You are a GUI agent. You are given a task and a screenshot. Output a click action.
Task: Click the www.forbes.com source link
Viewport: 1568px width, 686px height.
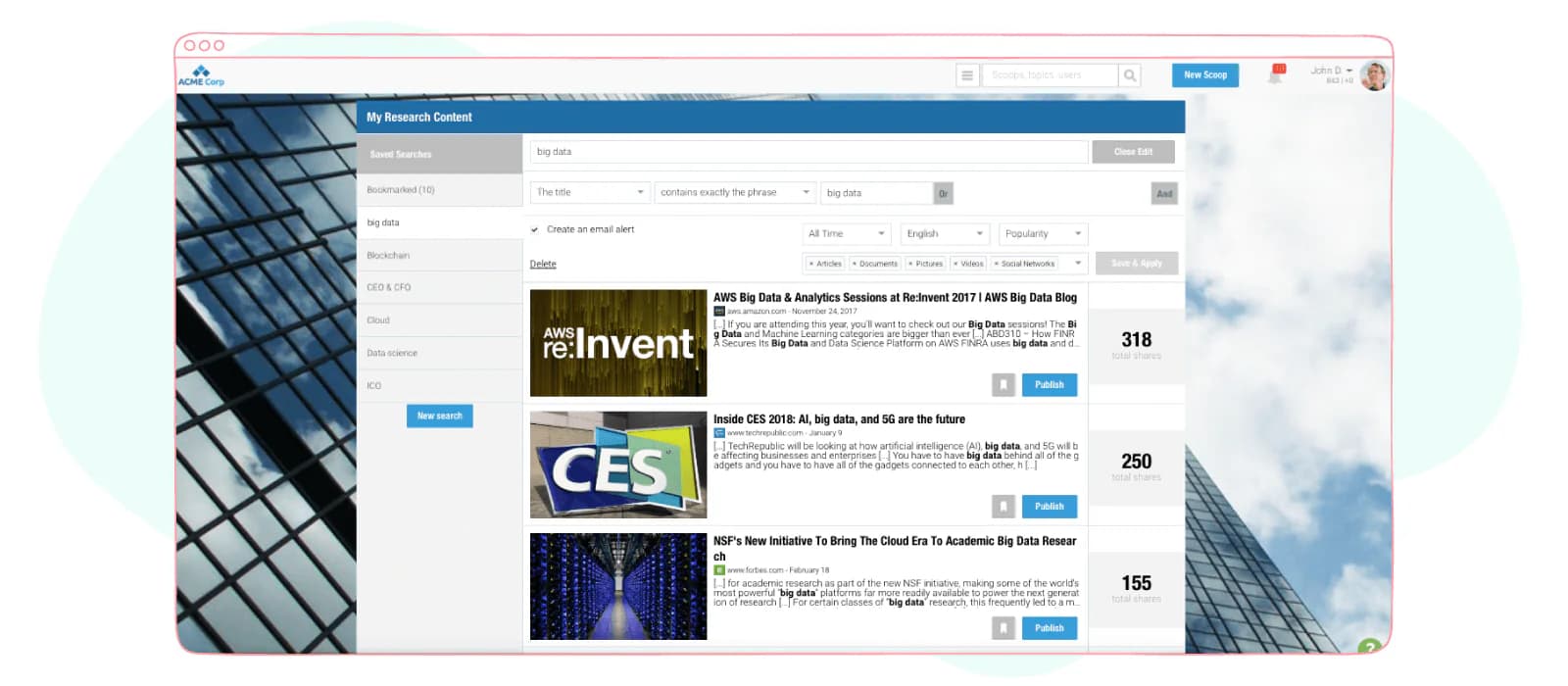pyautogui.click(x=755, y=570)
